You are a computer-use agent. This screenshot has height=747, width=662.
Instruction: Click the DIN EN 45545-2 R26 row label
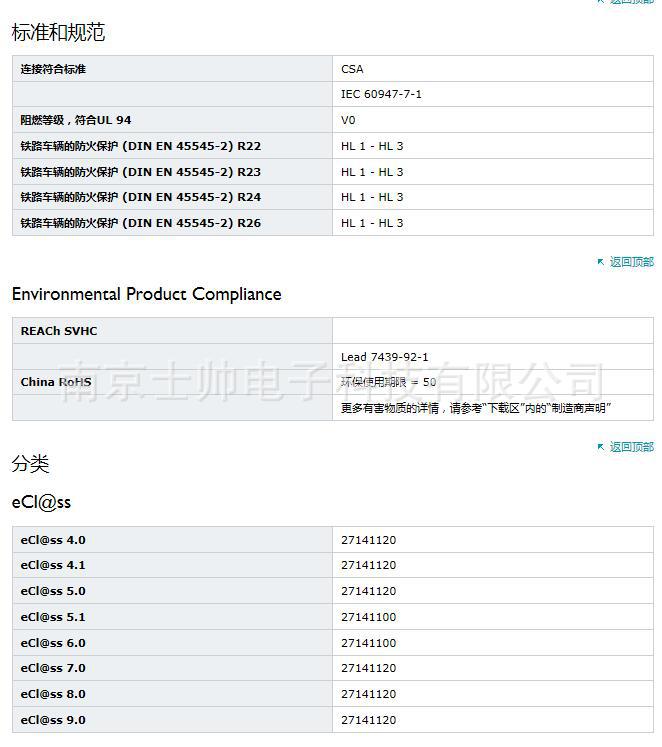coord(140,223)
